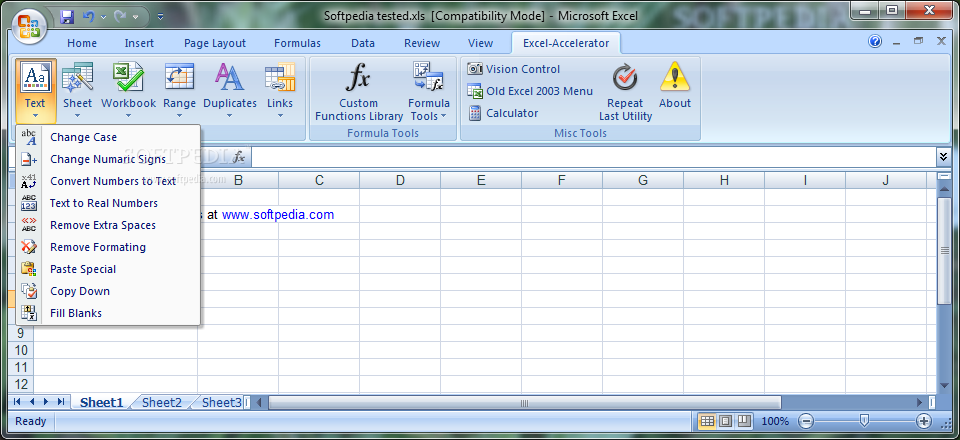The width and height of the screenshot is (960, 440).
Task: Open redo history dropdown arrow
Action: coord(135,17)
